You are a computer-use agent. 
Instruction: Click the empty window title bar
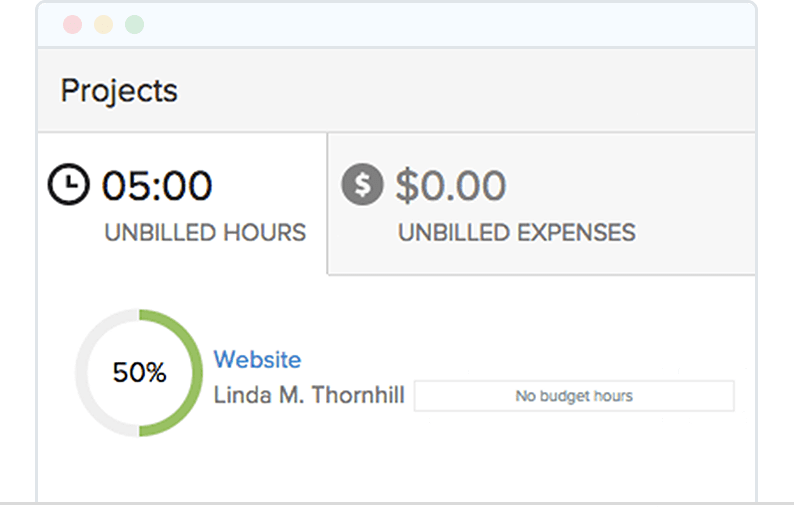[x=450, y=25]
